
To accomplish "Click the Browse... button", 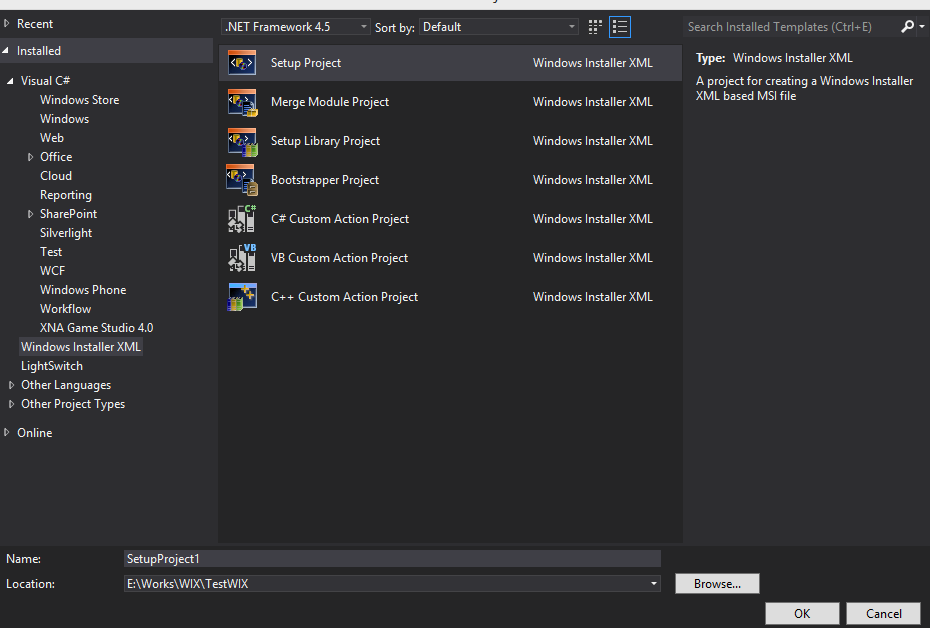I will [717, 584].
